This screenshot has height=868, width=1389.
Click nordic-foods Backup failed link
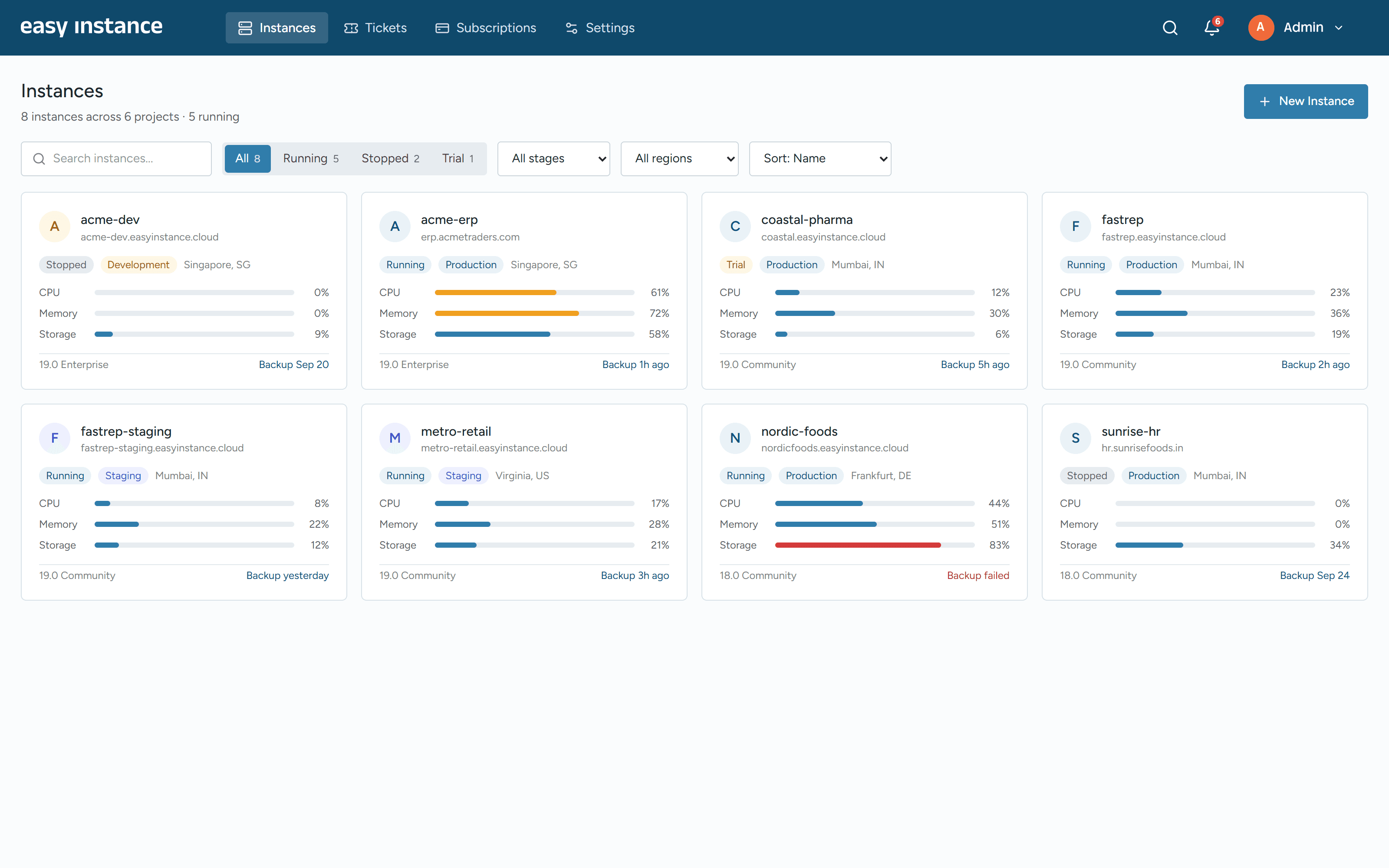click(x=978, y=575)
